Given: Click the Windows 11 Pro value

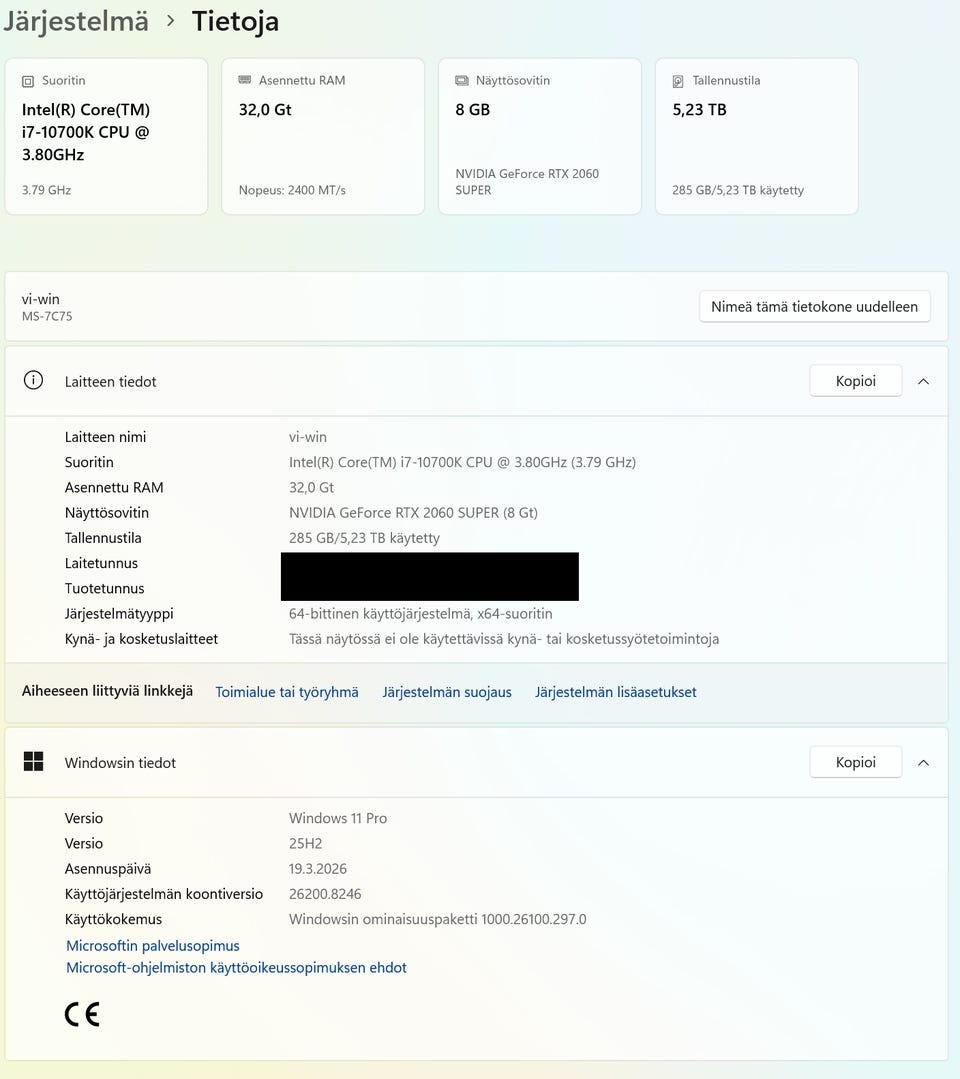Looking at the screenshot, I should [338, 818].
